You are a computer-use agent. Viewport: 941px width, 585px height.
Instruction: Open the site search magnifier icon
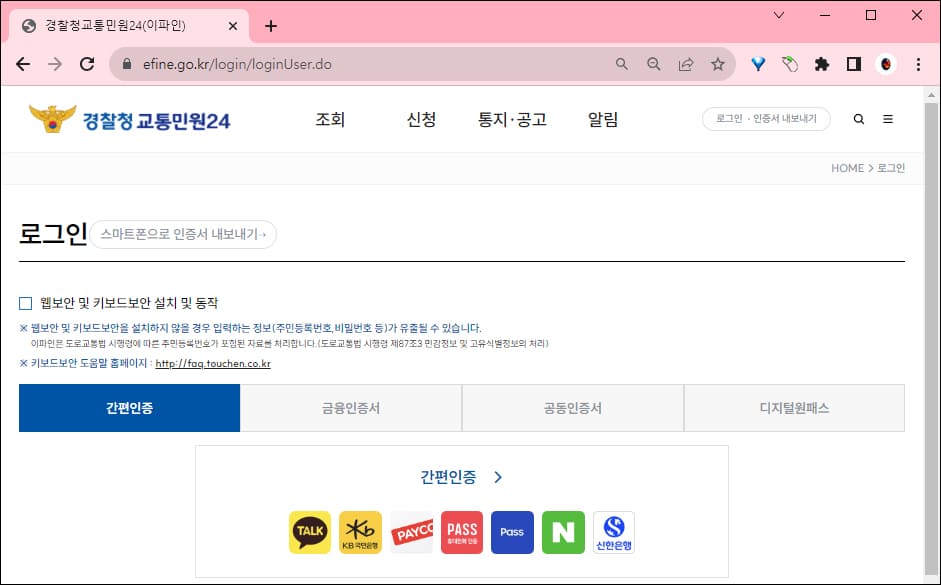tap(858, 118)
